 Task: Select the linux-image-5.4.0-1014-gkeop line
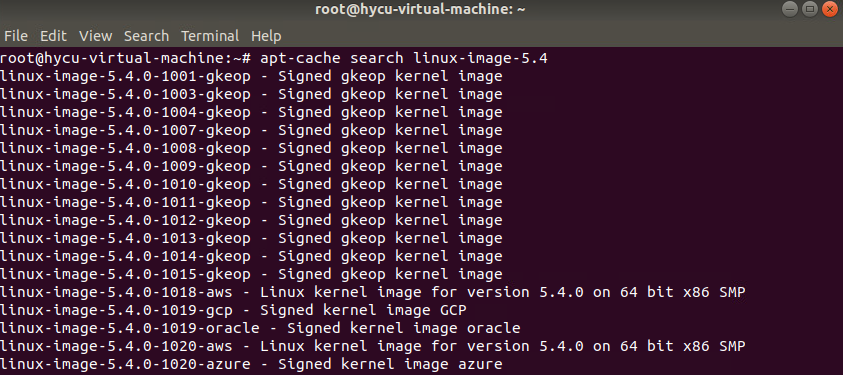pos(251,256)
